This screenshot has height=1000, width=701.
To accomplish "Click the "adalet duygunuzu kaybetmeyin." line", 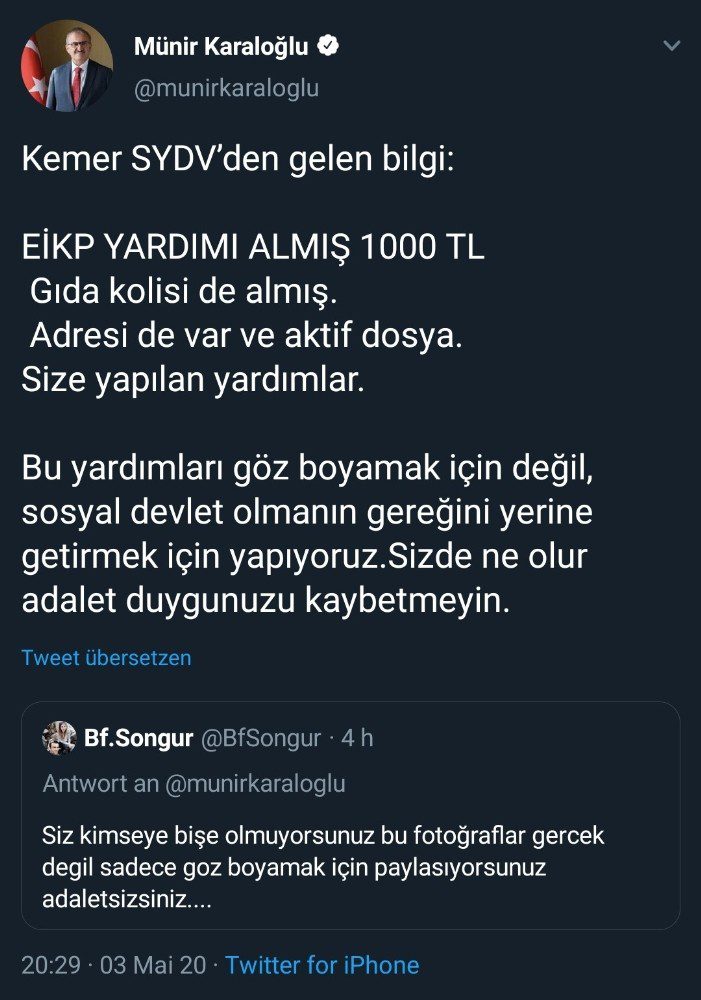I will [266, 602].
